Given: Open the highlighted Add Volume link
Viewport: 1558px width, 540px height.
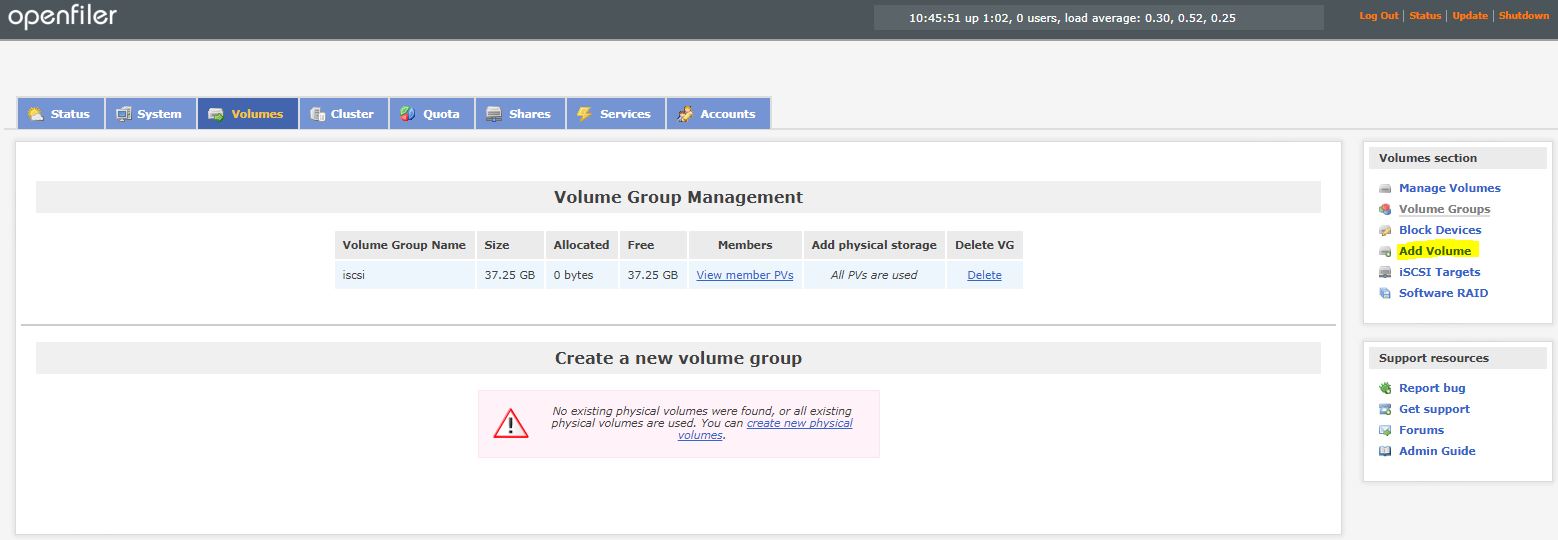Looking at the screenshot, I should (1434, 251).
